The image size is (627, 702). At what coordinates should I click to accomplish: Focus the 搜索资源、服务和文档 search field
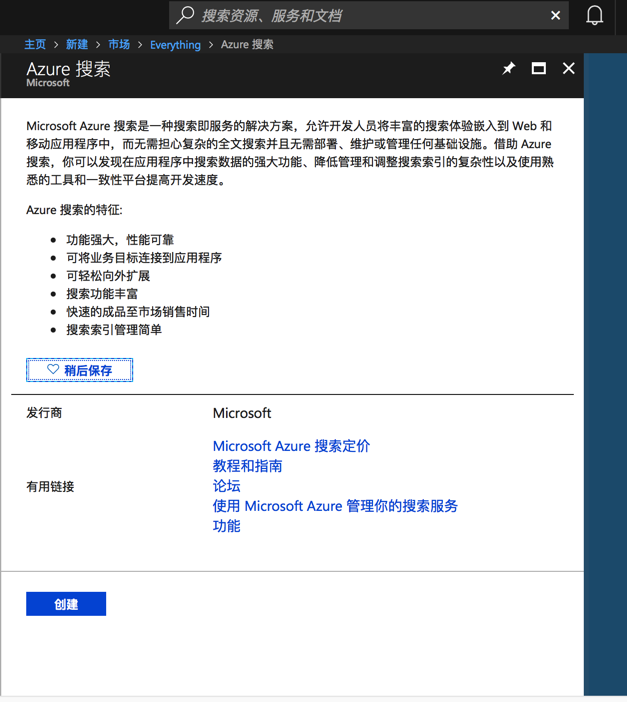point(369,16)
